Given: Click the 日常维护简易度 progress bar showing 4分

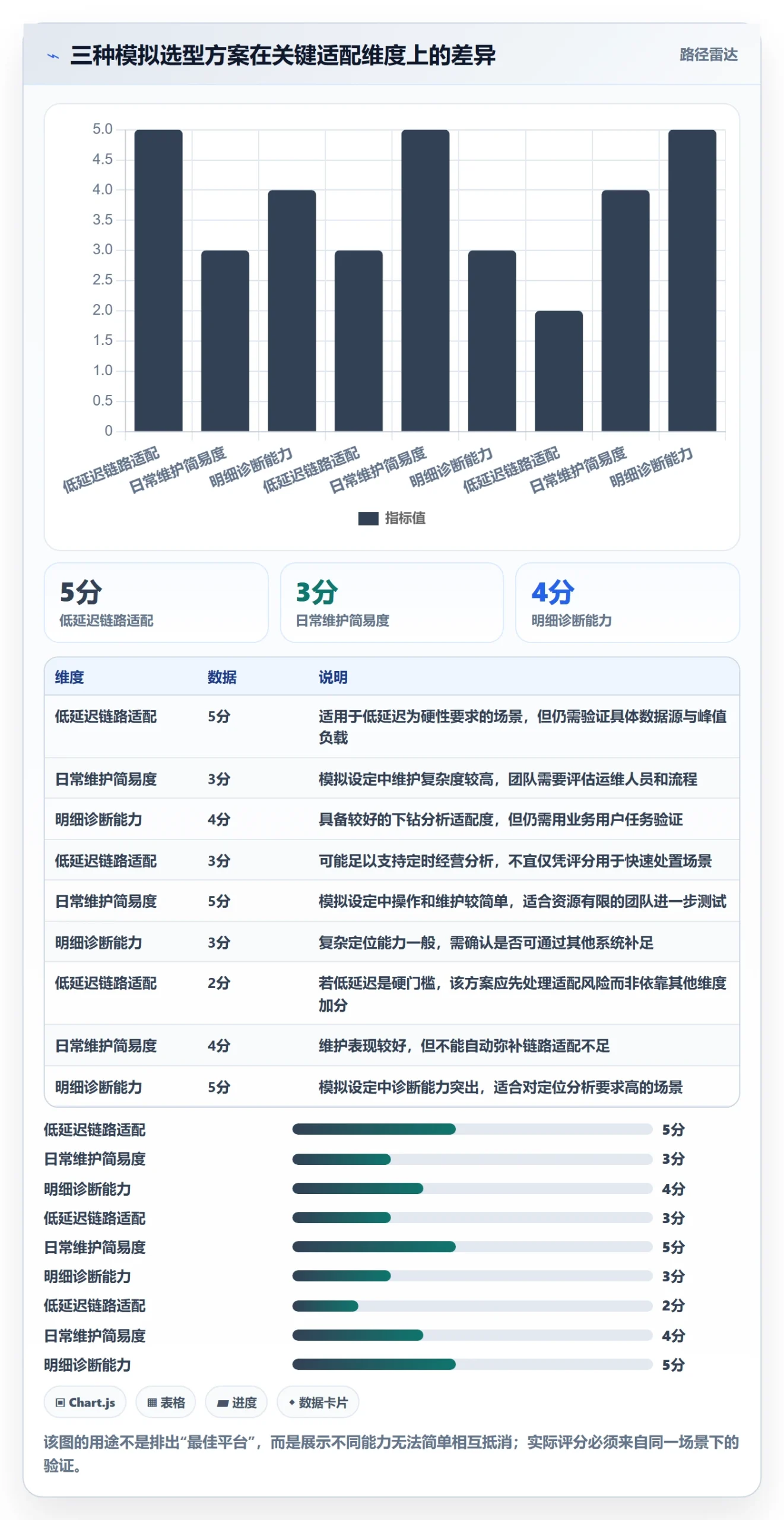Looking at the screenshot, I should tap(472, 1335).
